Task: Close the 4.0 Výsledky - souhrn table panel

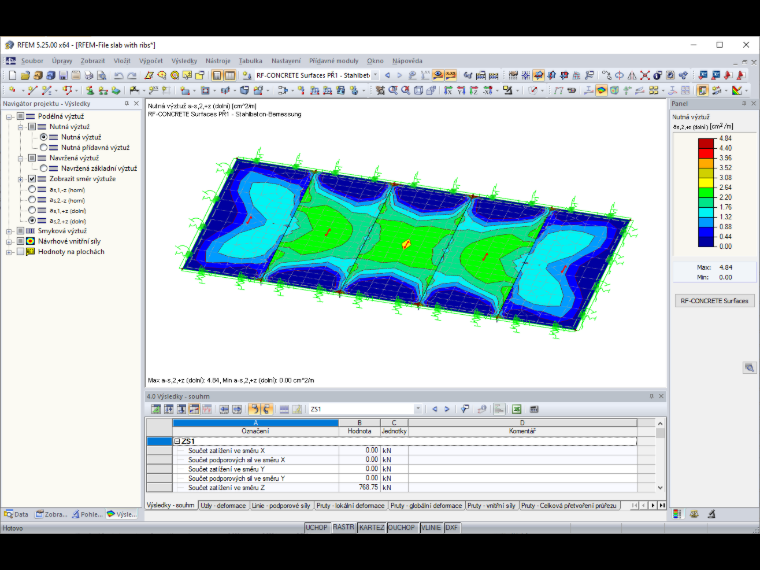Action: 661,396
